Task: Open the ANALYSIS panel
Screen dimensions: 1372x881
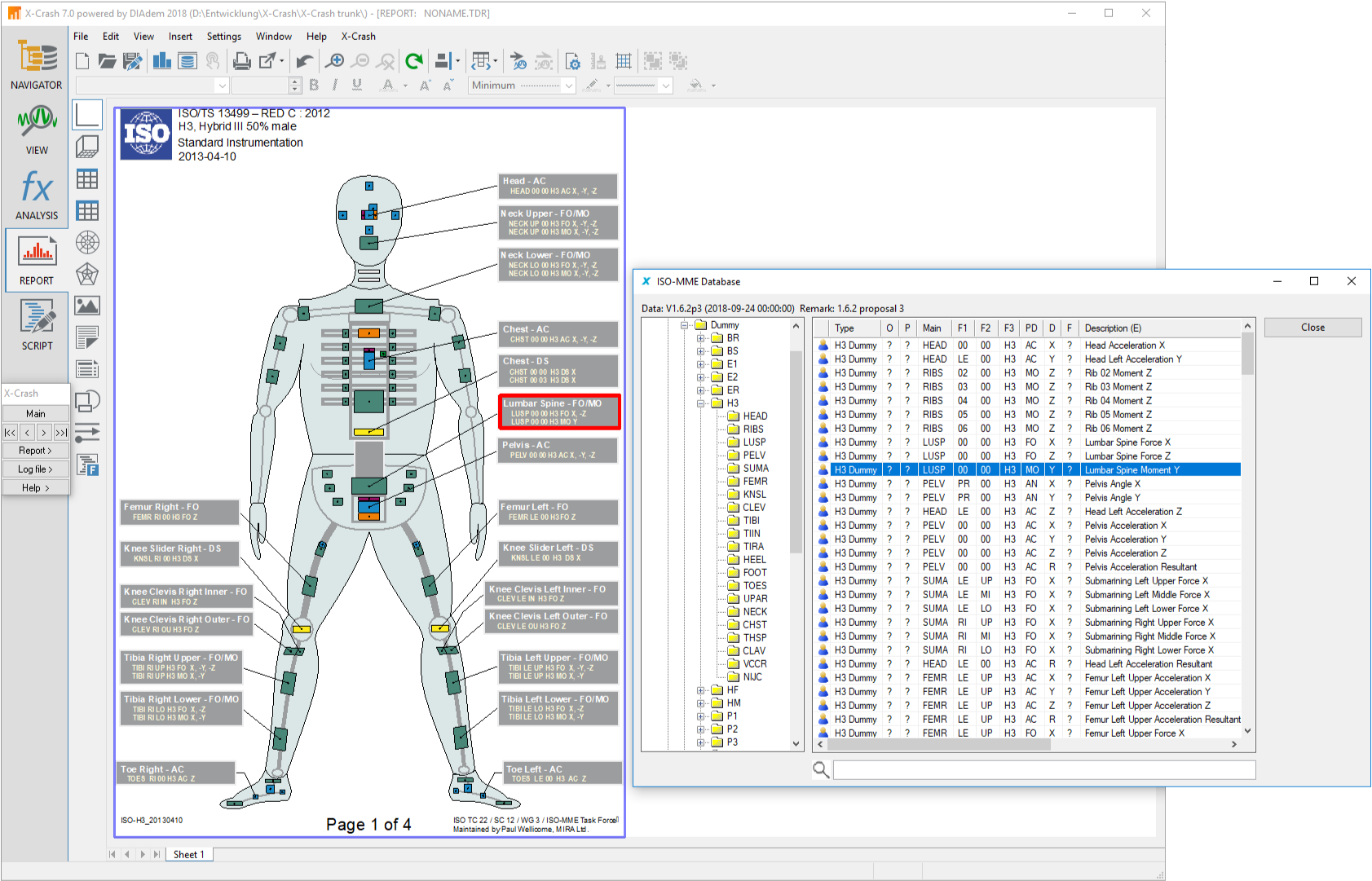Action: click(36, 196)
